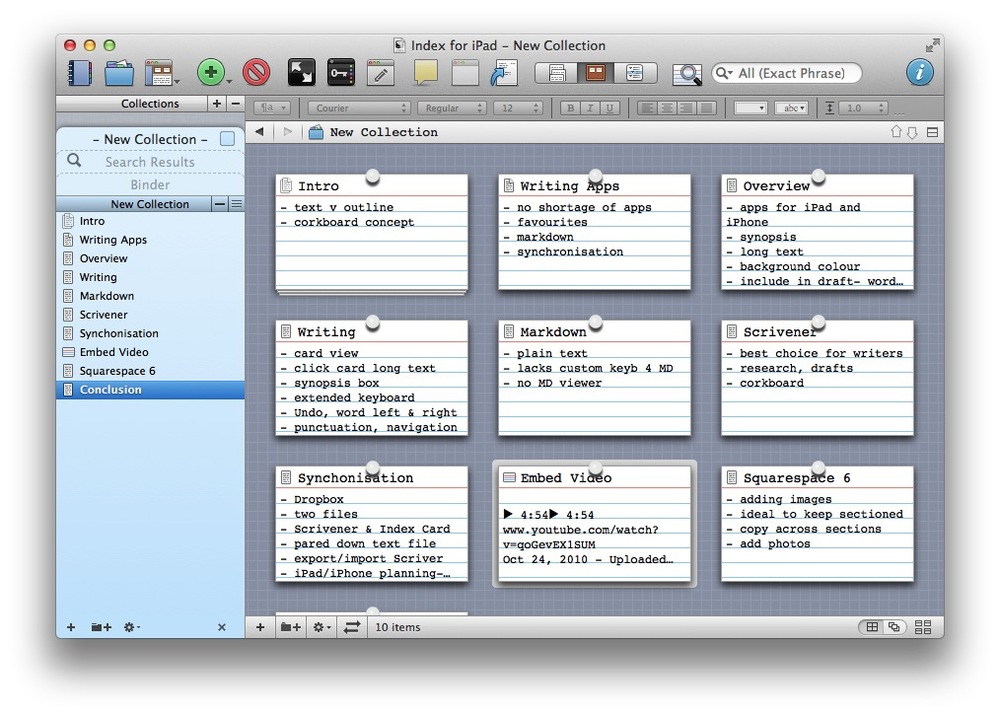
Task: Switch to corkboard view mode
Action: pos(596,73)
